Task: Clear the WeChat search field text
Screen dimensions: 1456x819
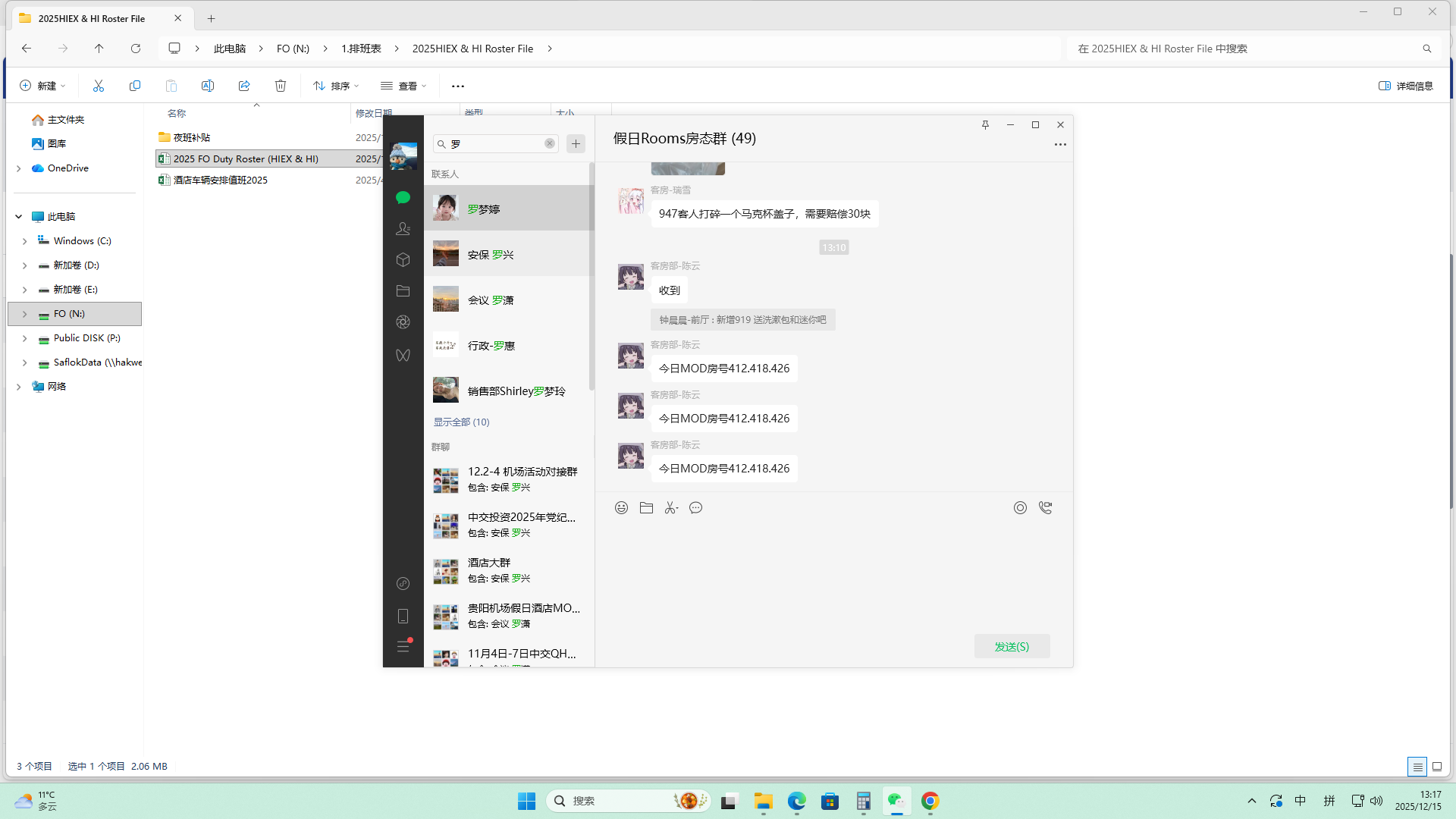Action: coord(550,143)
